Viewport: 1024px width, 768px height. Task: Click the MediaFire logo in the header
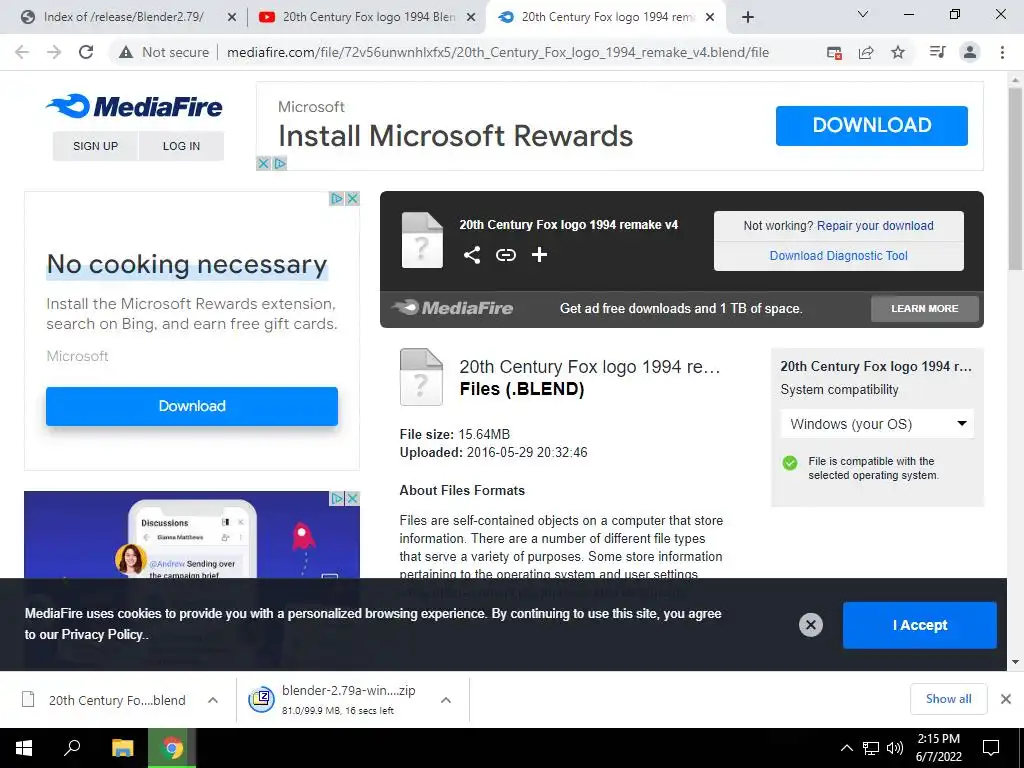click(134, 106)
